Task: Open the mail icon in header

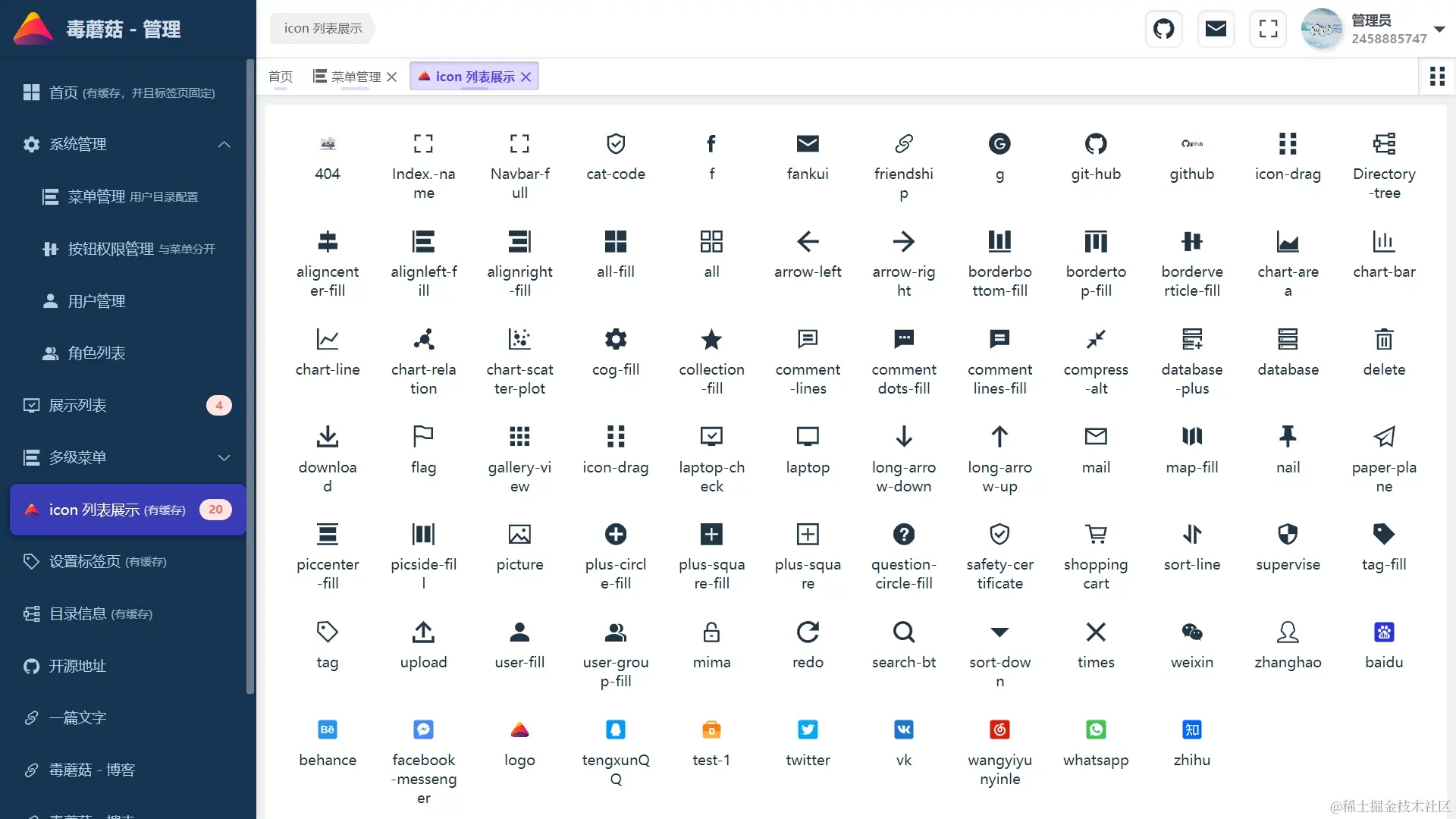Action: [1216, 29]
